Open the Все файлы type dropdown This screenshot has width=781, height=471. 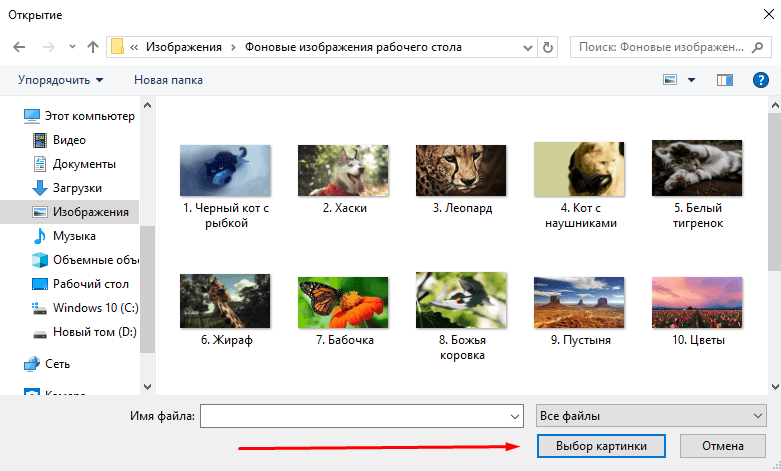(x=651, y=416)
